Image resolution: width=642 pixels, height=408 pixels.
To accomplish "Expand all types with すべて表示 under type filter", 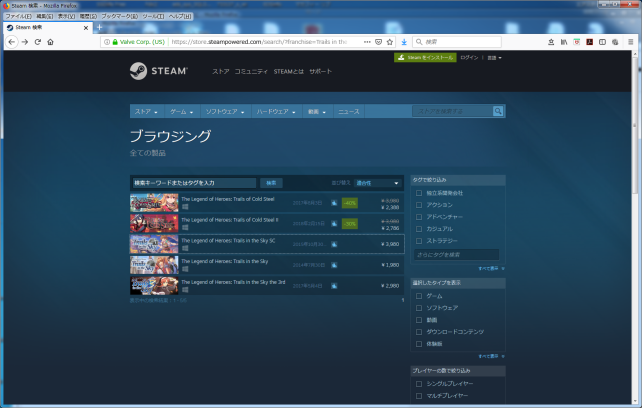I will pos(491,356).
